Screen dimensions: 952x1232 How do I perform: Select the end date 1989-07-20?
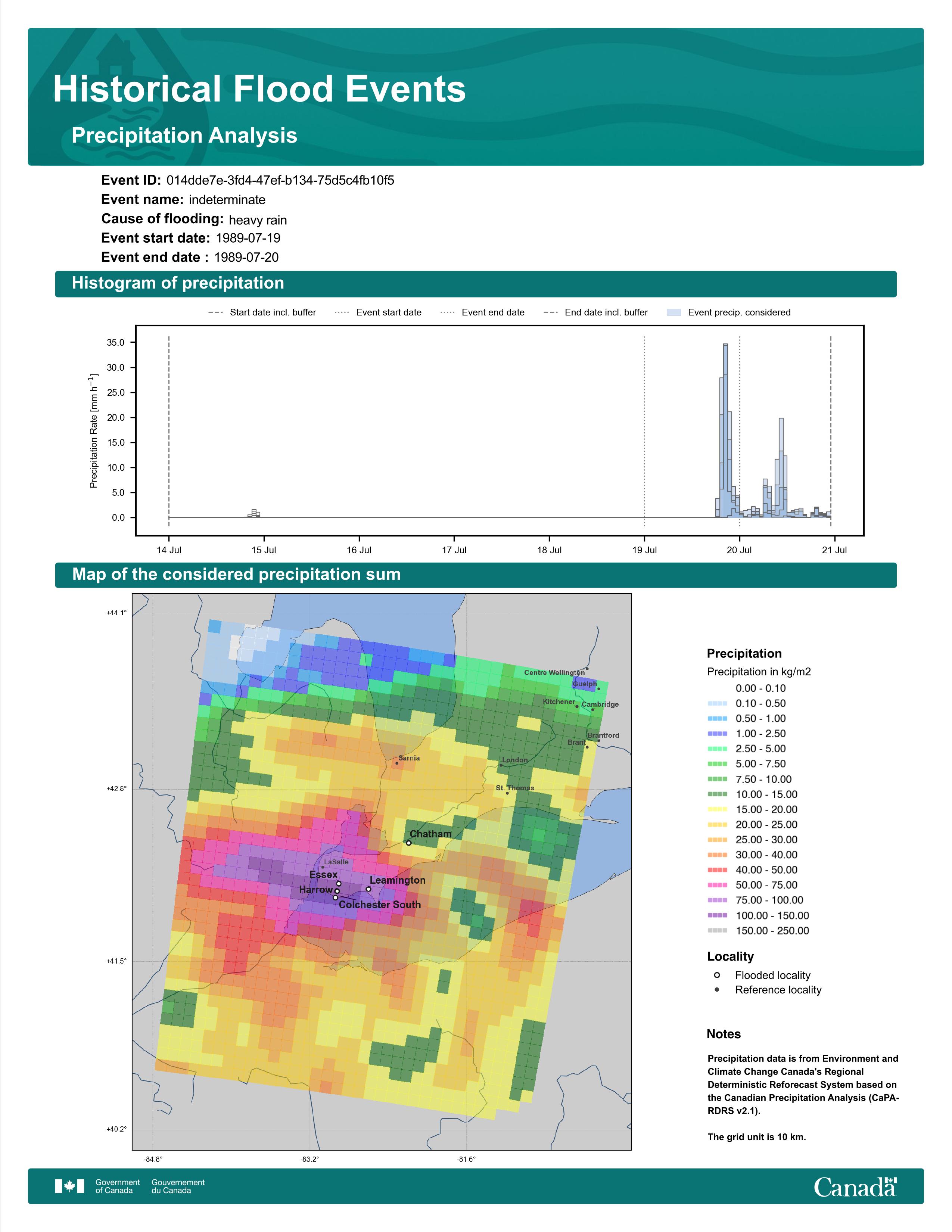tap(246, 257)
